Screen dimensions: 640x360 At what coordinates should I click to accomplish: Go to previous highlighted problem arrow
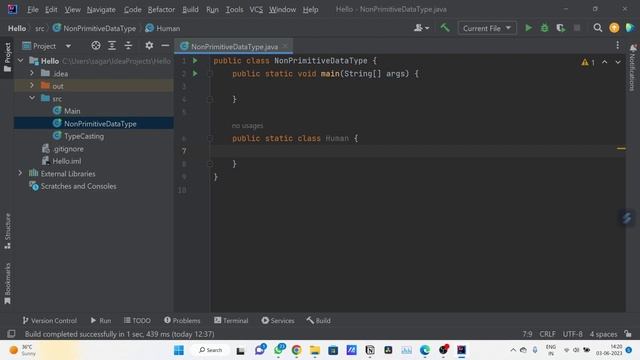[604, 62]
